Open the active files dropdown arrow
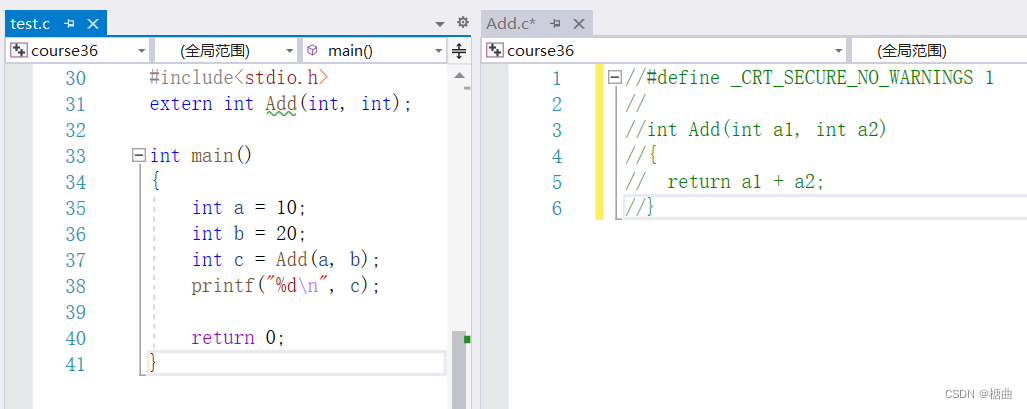This screenshot has height=409, width=1027. (x=440, y=24)
